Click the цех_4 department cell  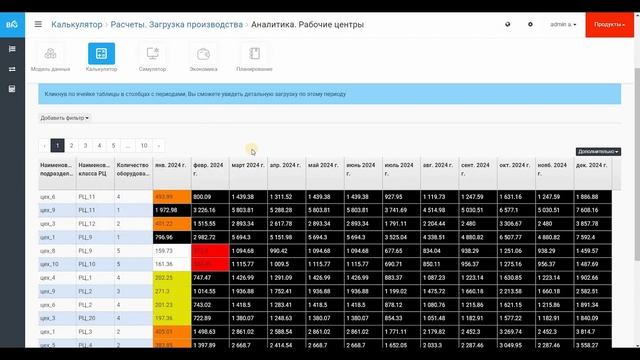[57, 278]
